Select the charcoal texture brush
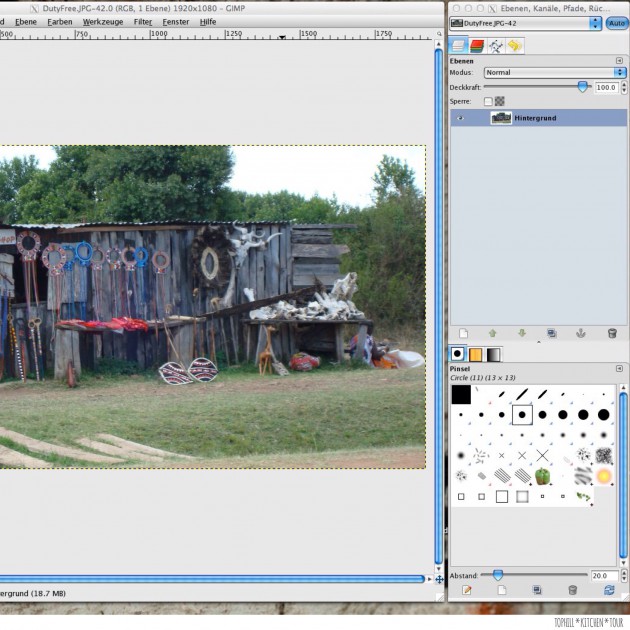Viewport: 630px width, 630px height. point(603,456)
